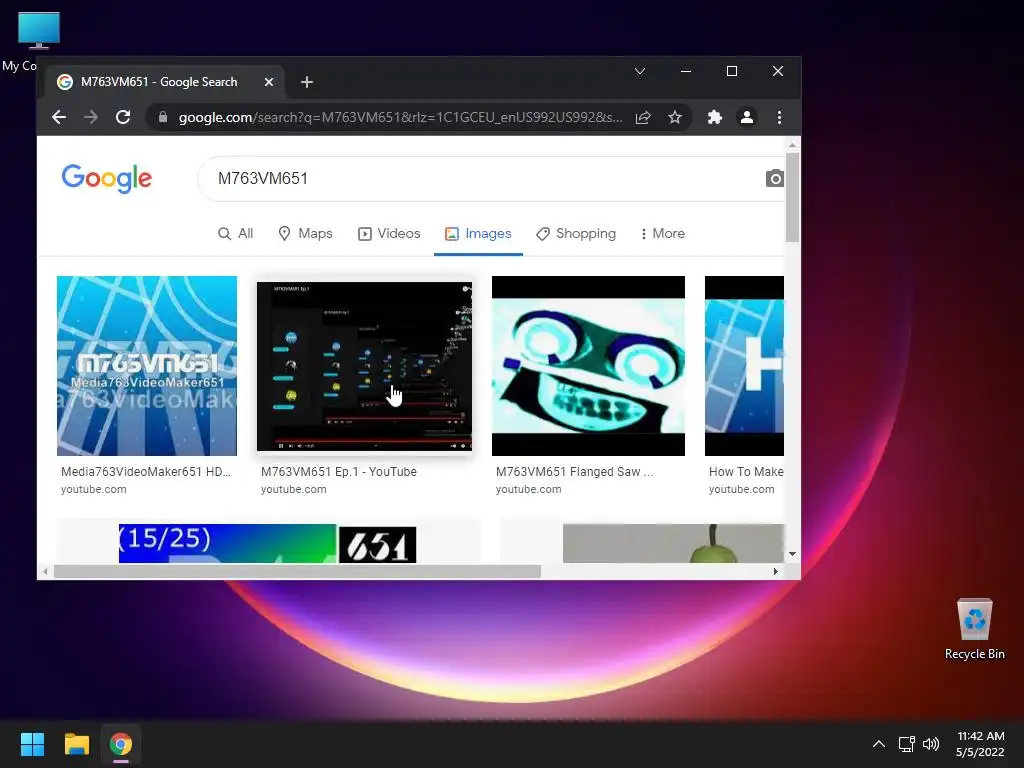This screenshot has width=1024, height=768.
Task: Click youtube.com under Flanged Saw result
Action: coord(528,489)
